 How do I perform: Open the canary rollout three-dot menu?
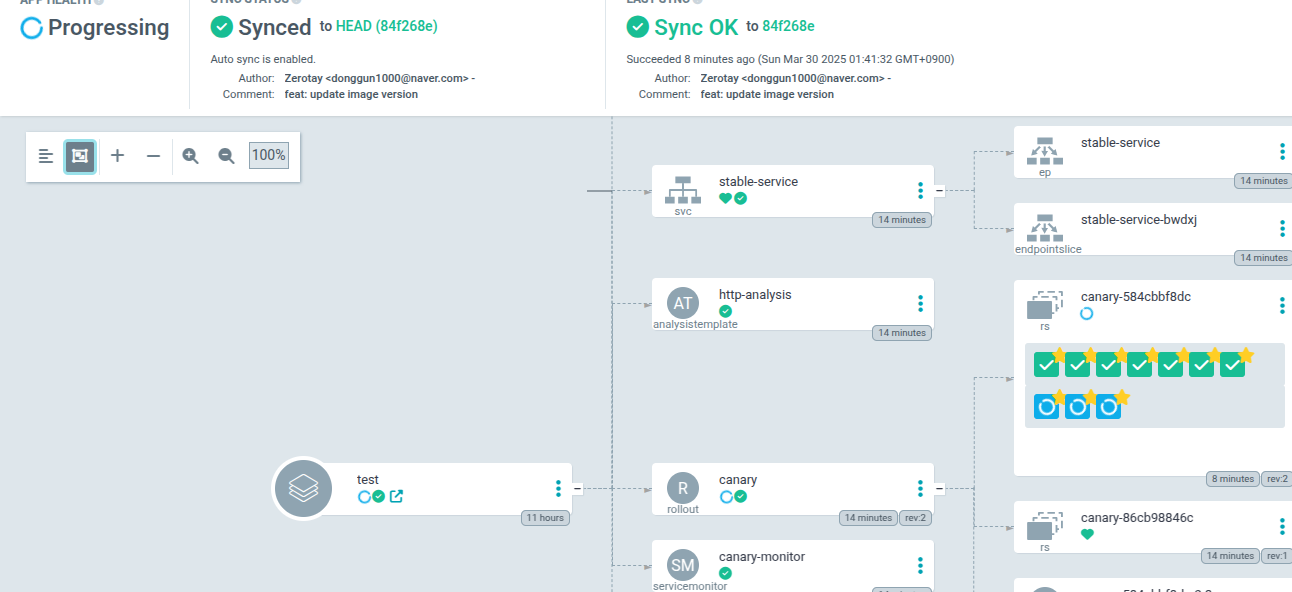(x=920, y=488)
